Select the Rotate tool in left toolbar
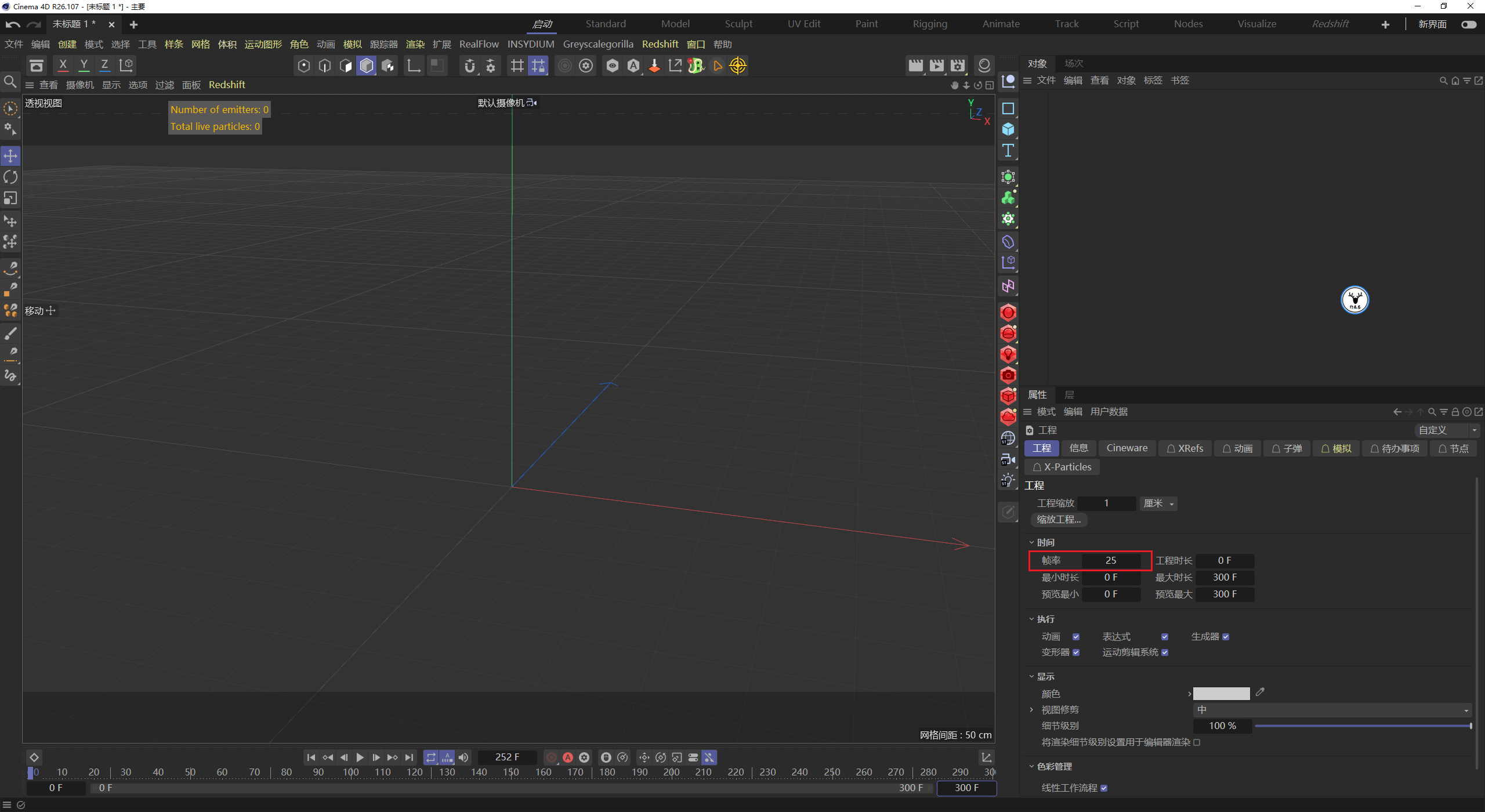This screenshot has height=812, width=1485. pos(10,177)
